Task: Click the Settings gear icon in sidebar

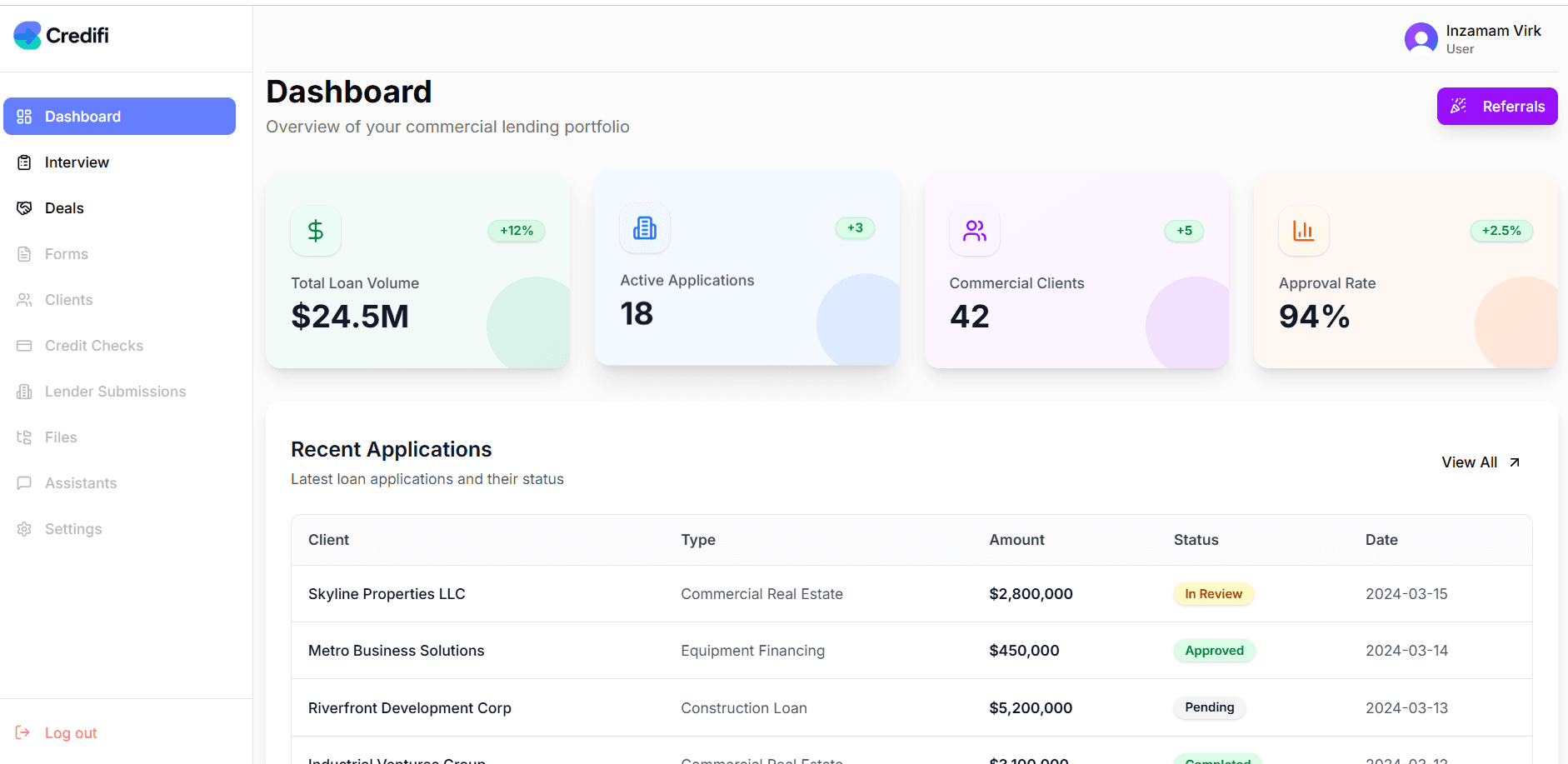Action: (x=24, y=529)
